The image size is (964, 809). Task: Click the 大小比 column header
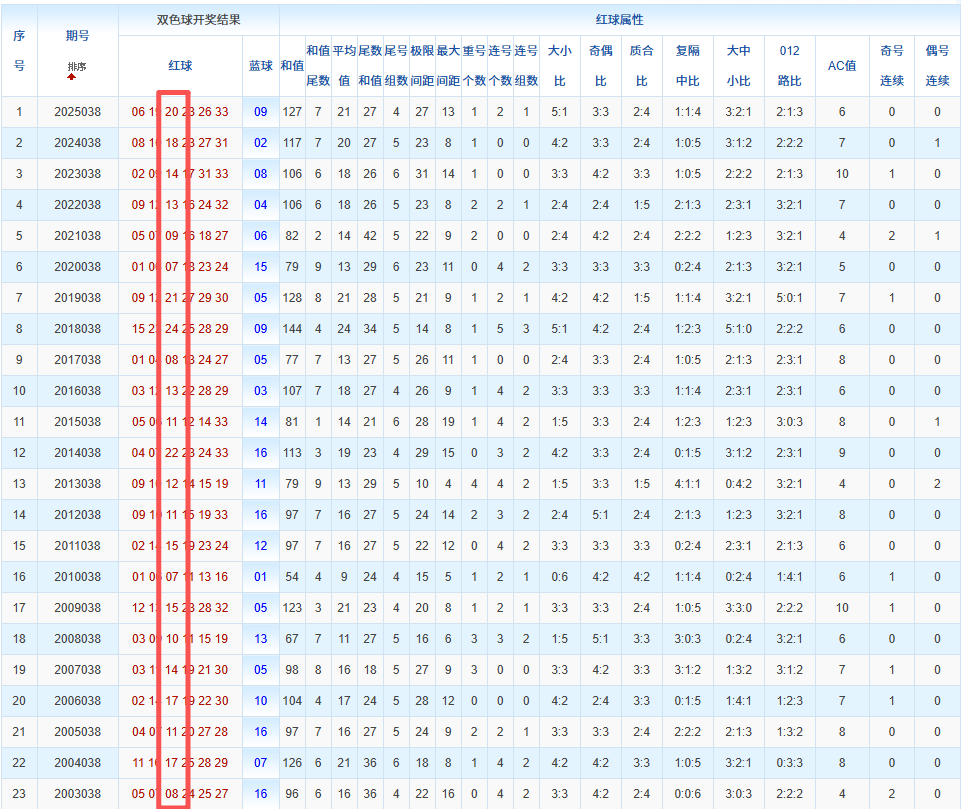pyautogui.click(x=559, y=65)
